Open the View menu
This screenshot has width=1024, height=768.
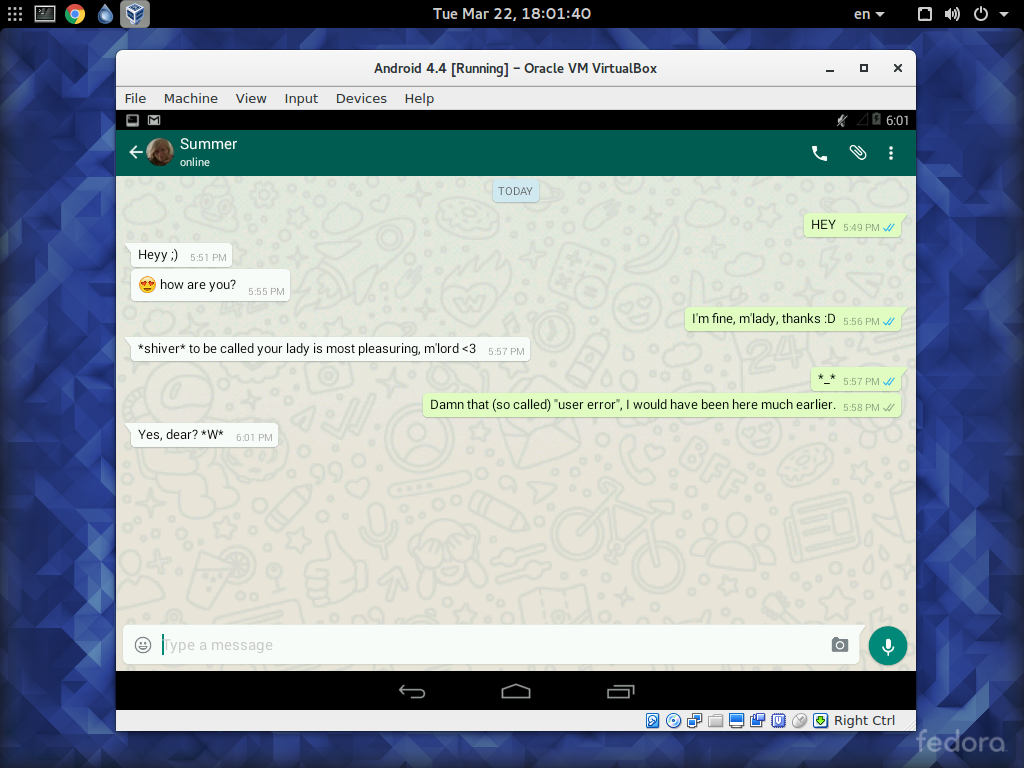(251, 99)
